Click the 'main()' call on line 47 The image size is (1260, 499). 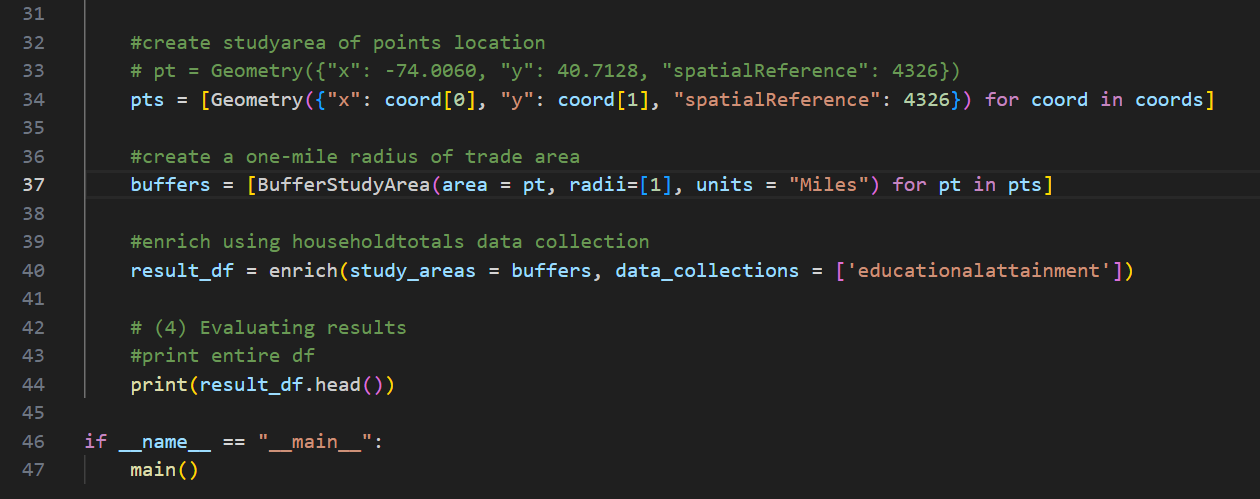pyautogui.click(x=165, y=470)
